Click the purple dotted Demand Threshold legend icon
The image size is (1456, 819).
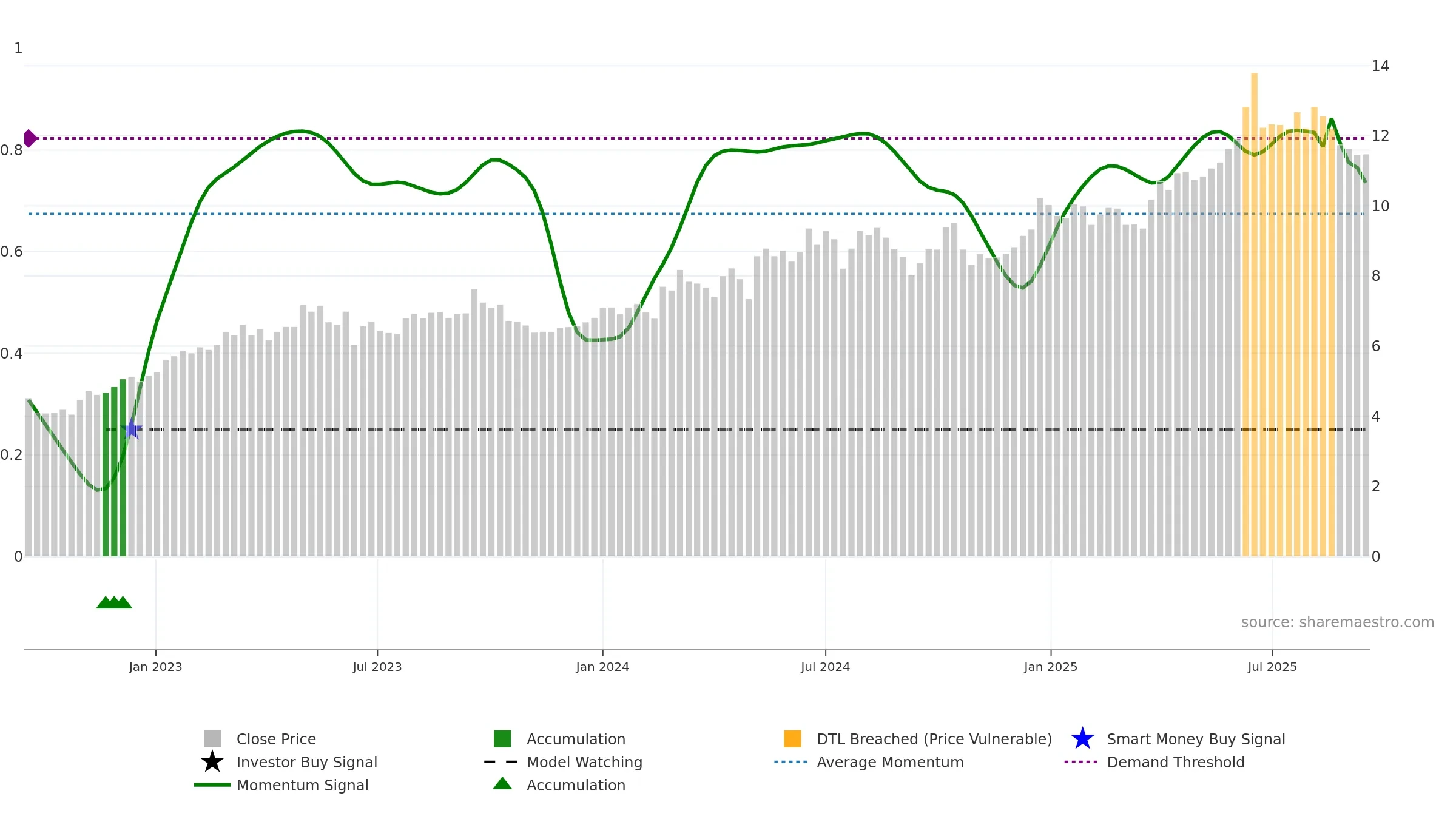(x=1081, y=762)
